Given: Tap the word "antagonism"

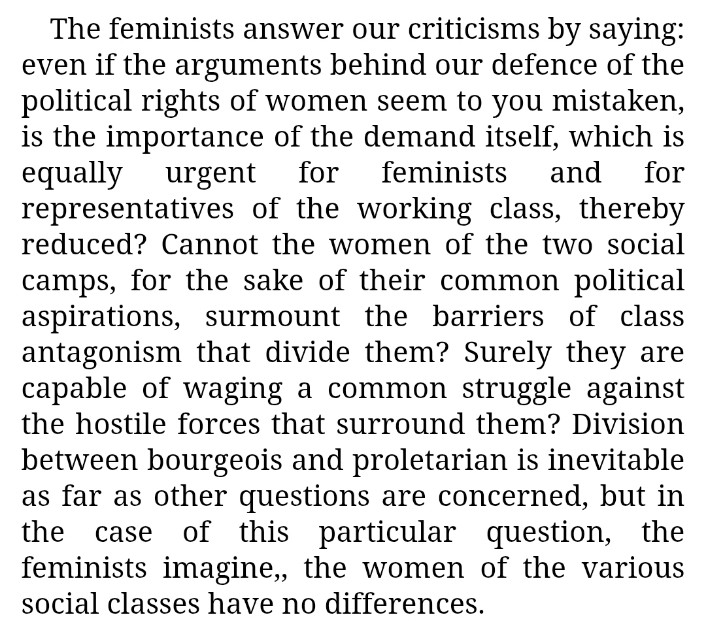Looking at the screenshot, I should (101, 355).
